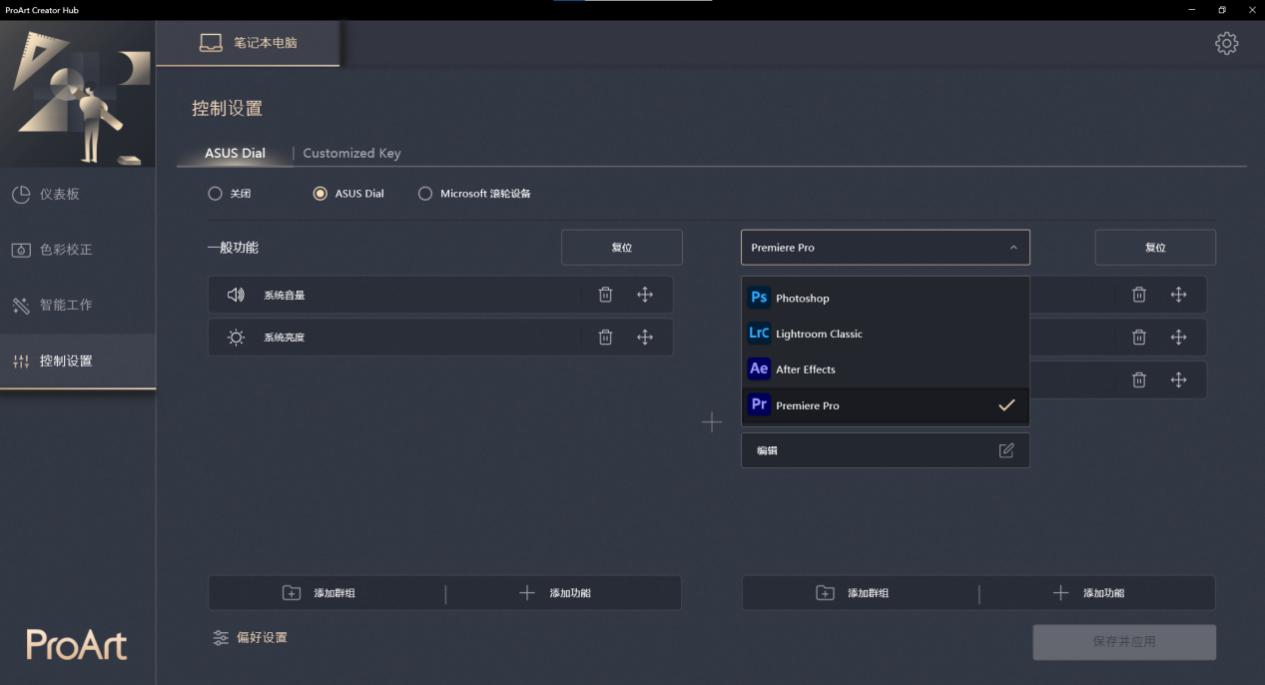Open settings via the gear icon
The image size is (1265, 685).
pyautogui.click(x=1226, y=43)
